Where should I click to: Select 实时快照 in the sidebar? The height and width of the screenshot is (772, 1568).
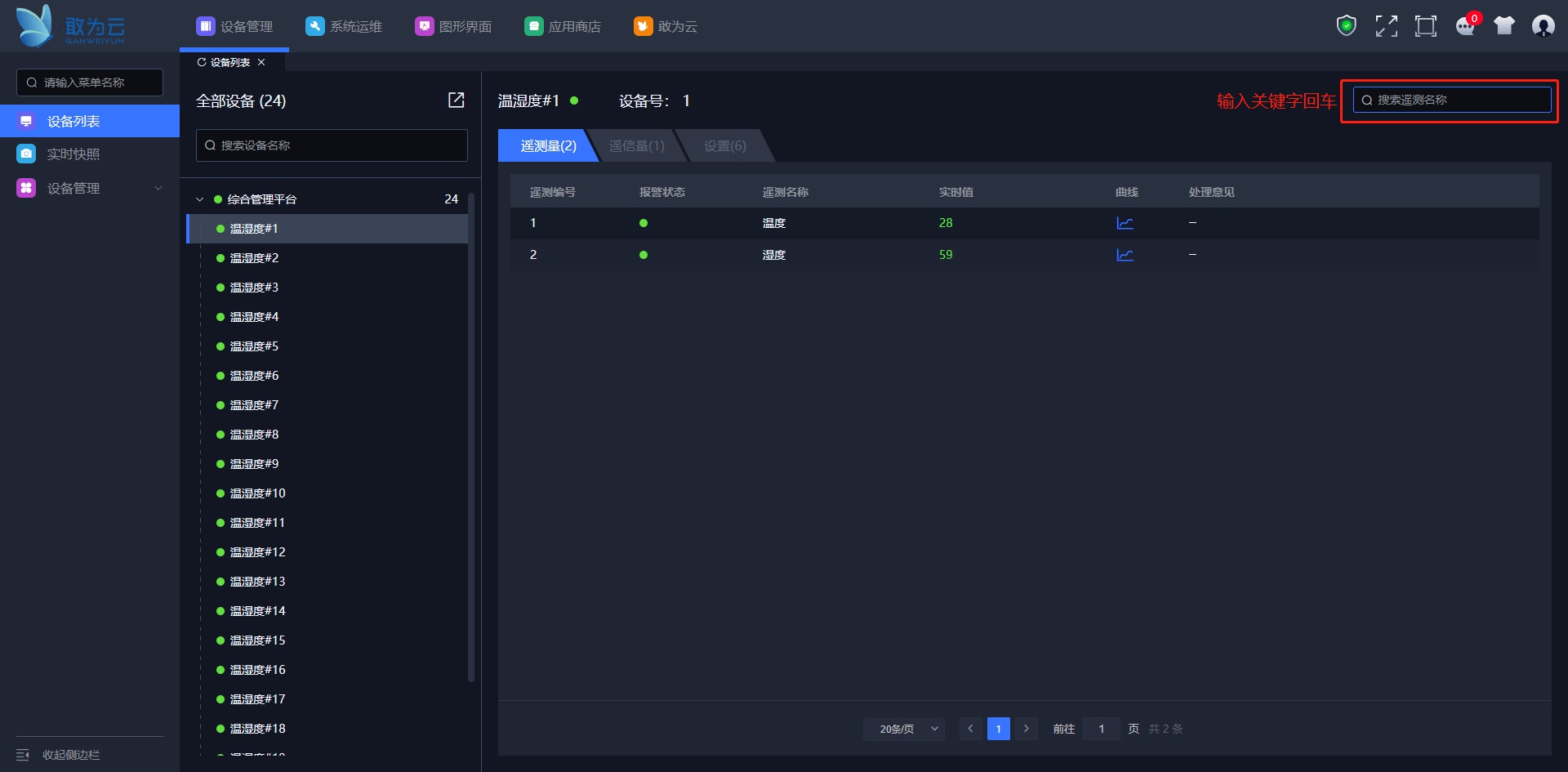73,154
